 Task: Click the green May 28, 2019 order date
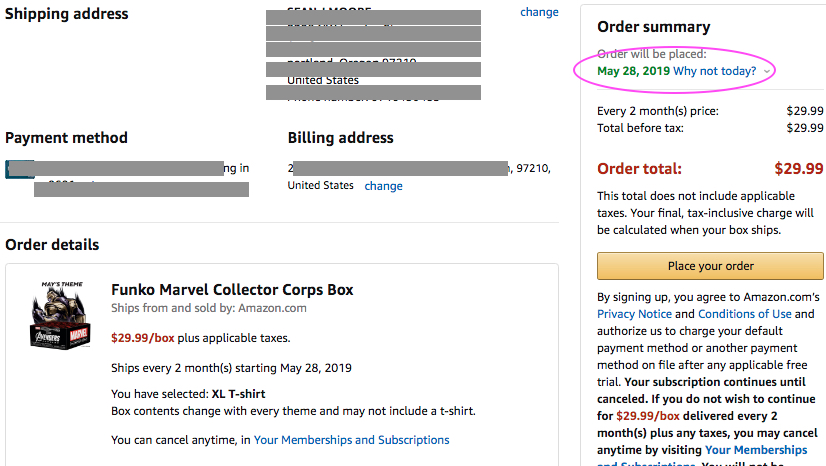633,71
